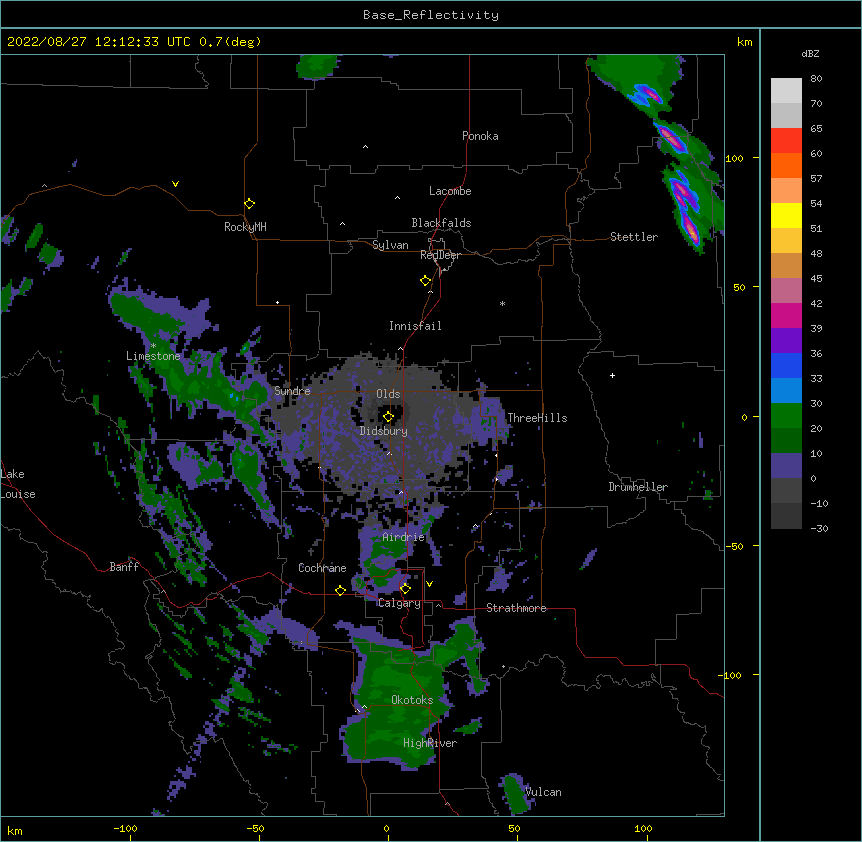Click the Stettler town label
The image size is (862, 842).
coord(634,237)
